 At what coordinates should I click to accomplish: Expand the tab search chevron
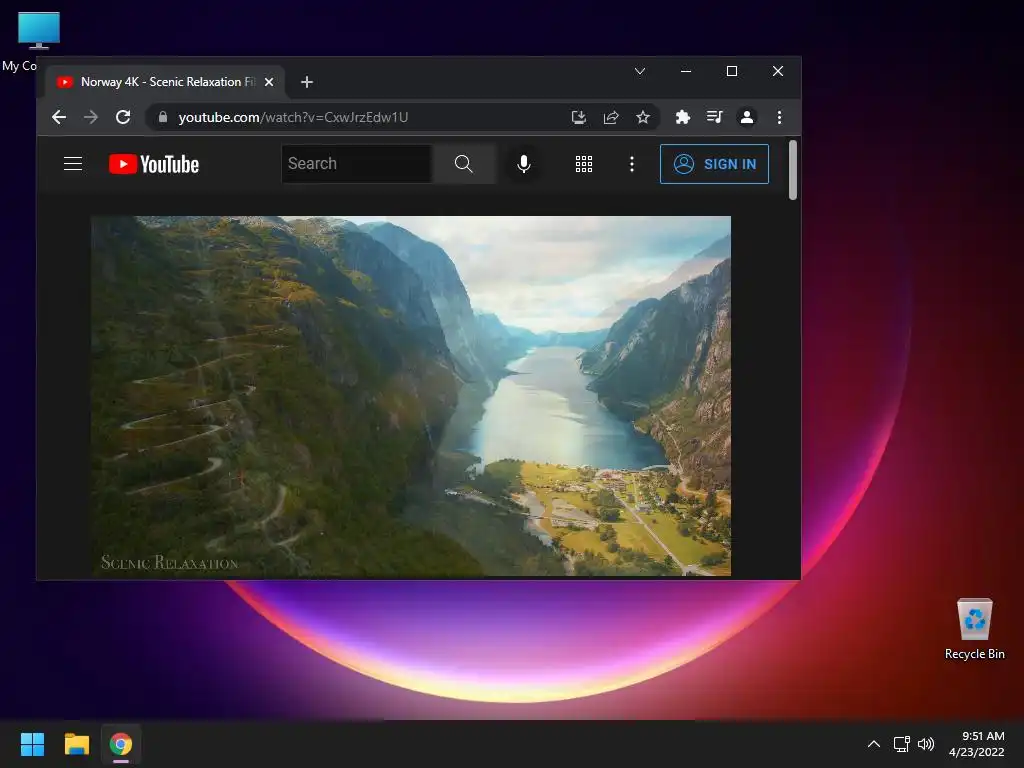[640, 71]
